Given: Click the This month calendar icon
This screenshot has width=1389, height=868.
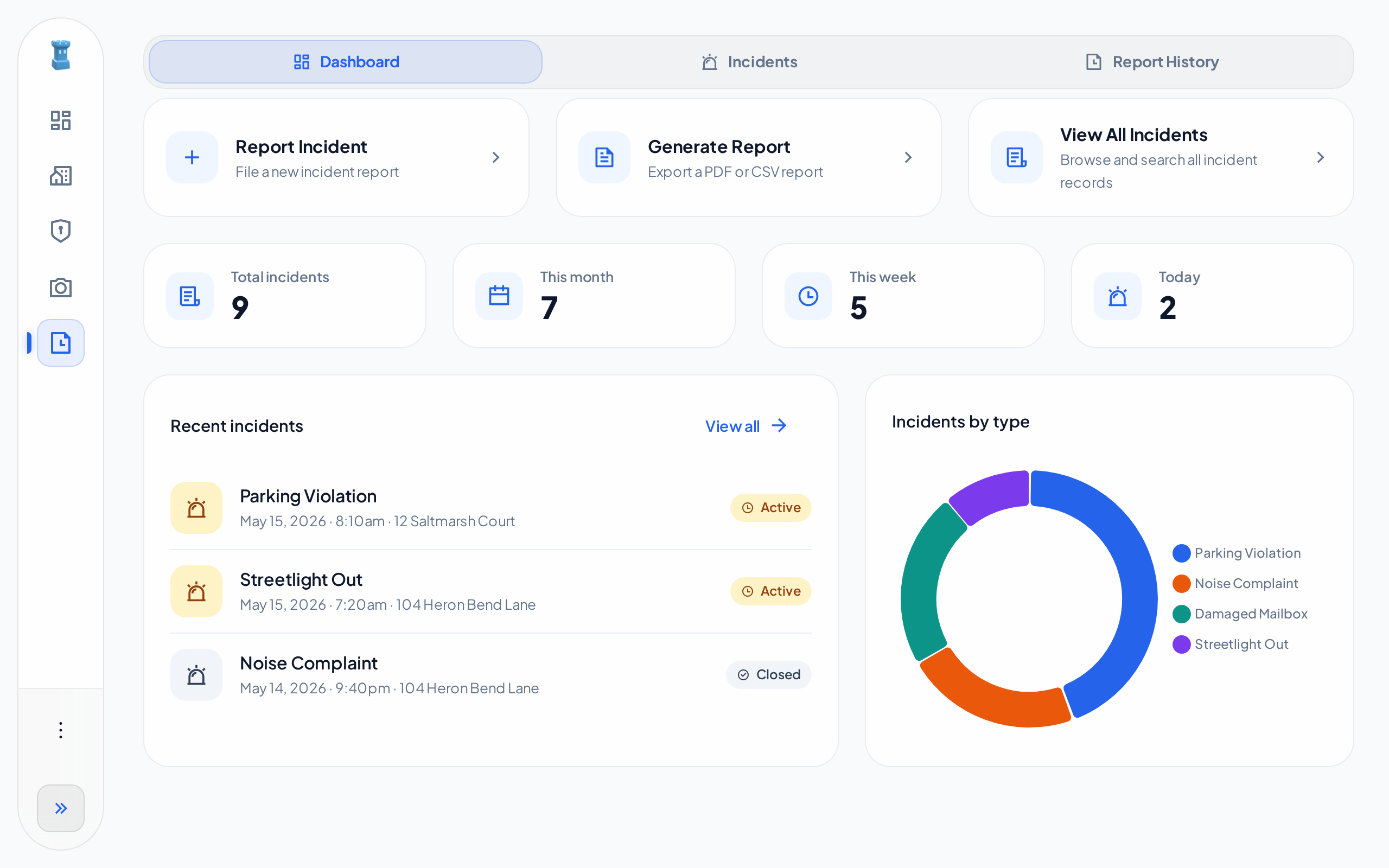Looking at the screenshot, I should coord(499,296).
